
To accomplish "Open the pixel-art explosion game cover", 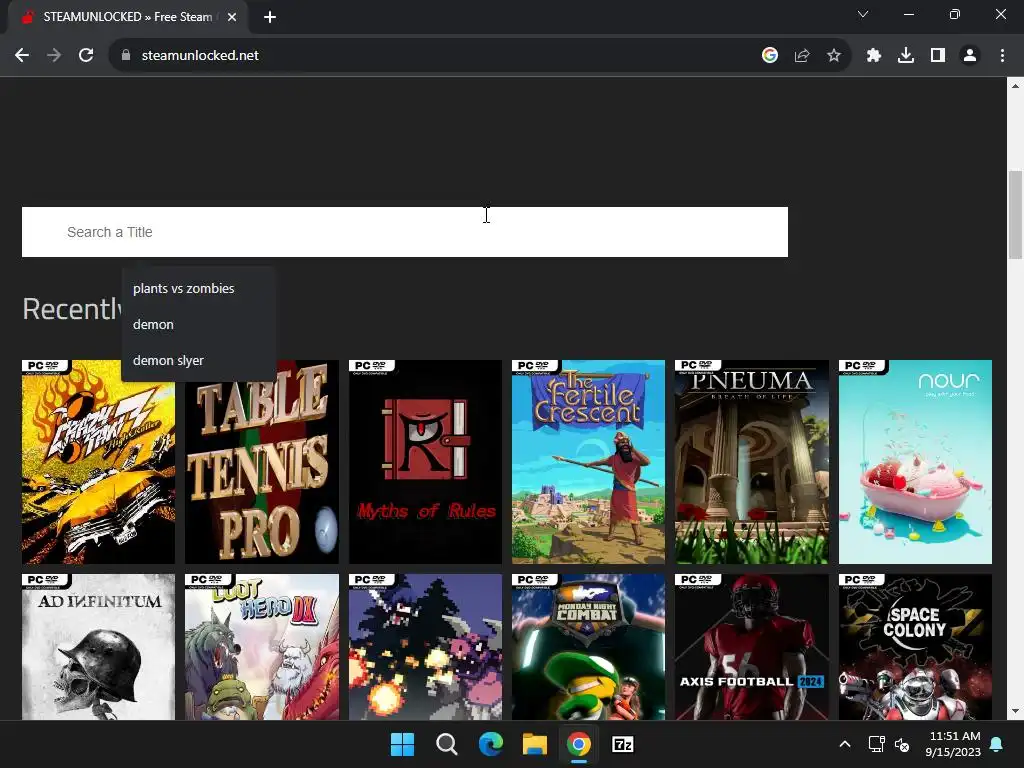I will (x=425, y=647).
